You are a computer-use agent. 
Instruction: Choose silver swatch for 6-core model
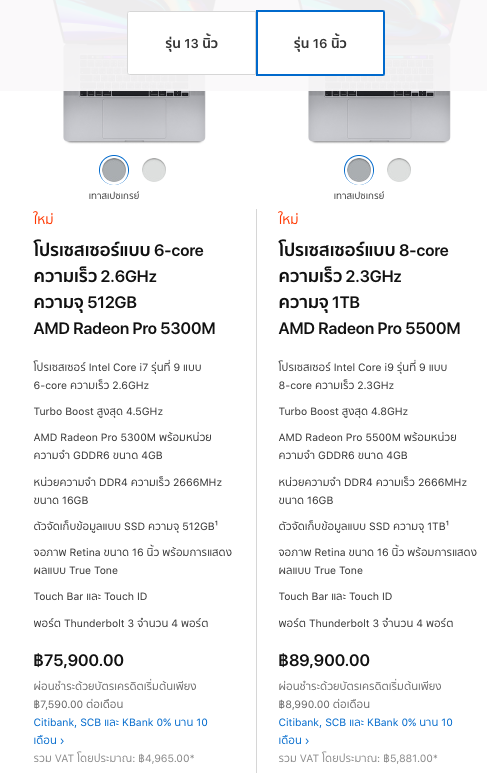[154, 170]
